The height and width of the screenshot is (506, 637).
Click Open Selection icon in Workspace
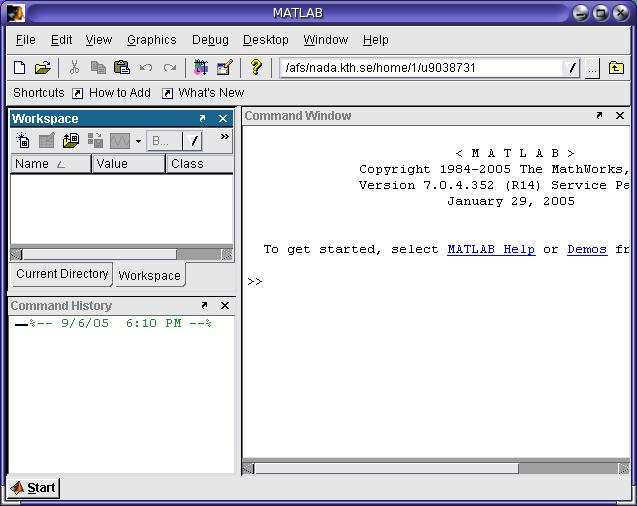click(x=46, y=141)
